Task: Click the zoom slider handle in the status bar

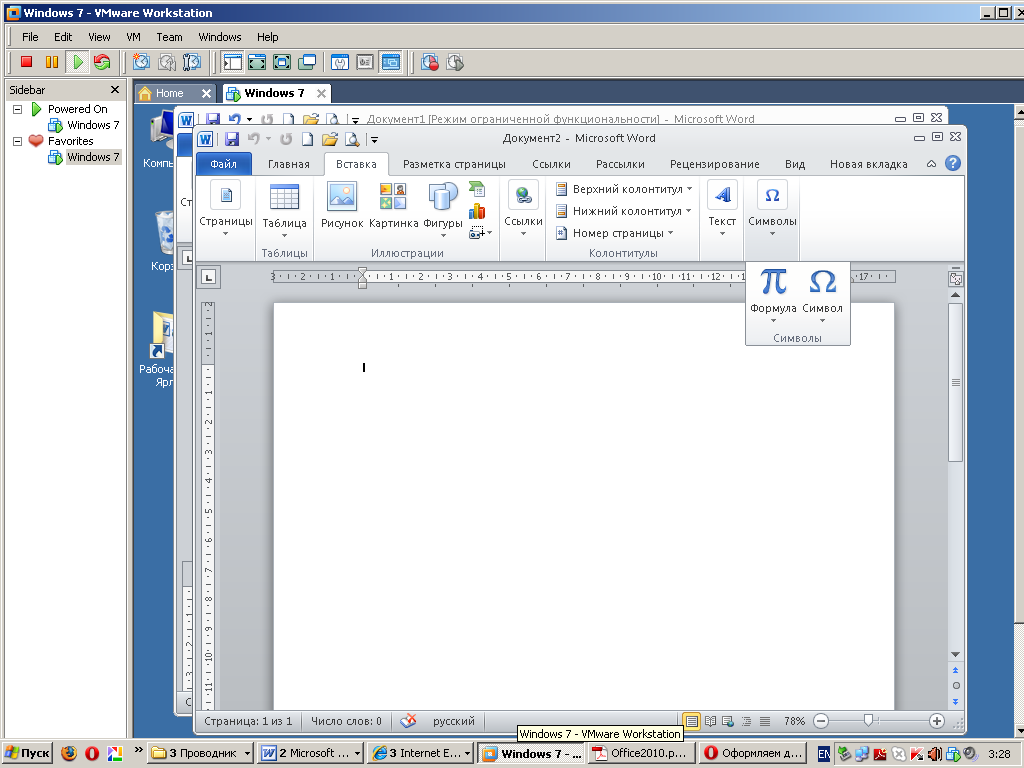Action: (868, 721)
